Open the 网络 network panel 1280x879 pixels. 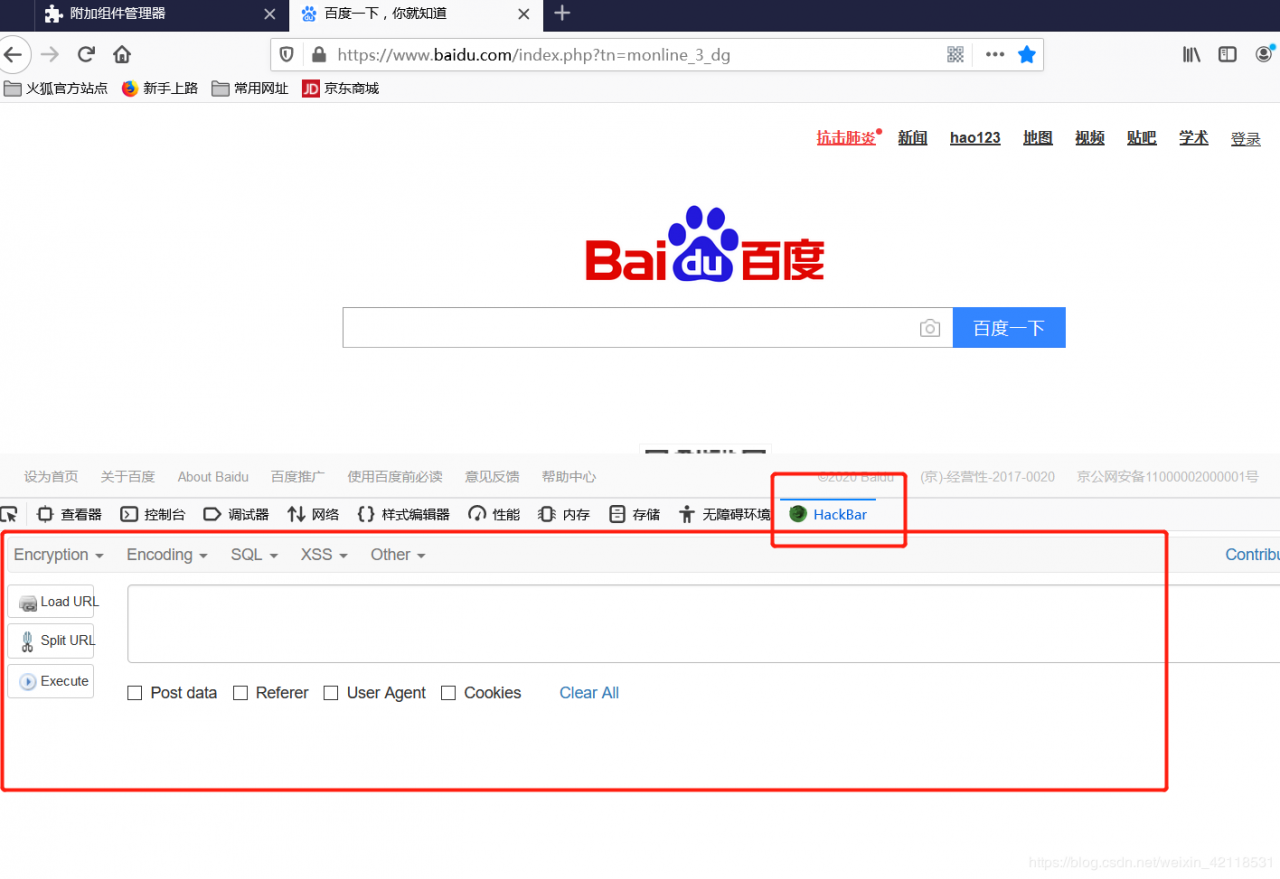(313, 514)
